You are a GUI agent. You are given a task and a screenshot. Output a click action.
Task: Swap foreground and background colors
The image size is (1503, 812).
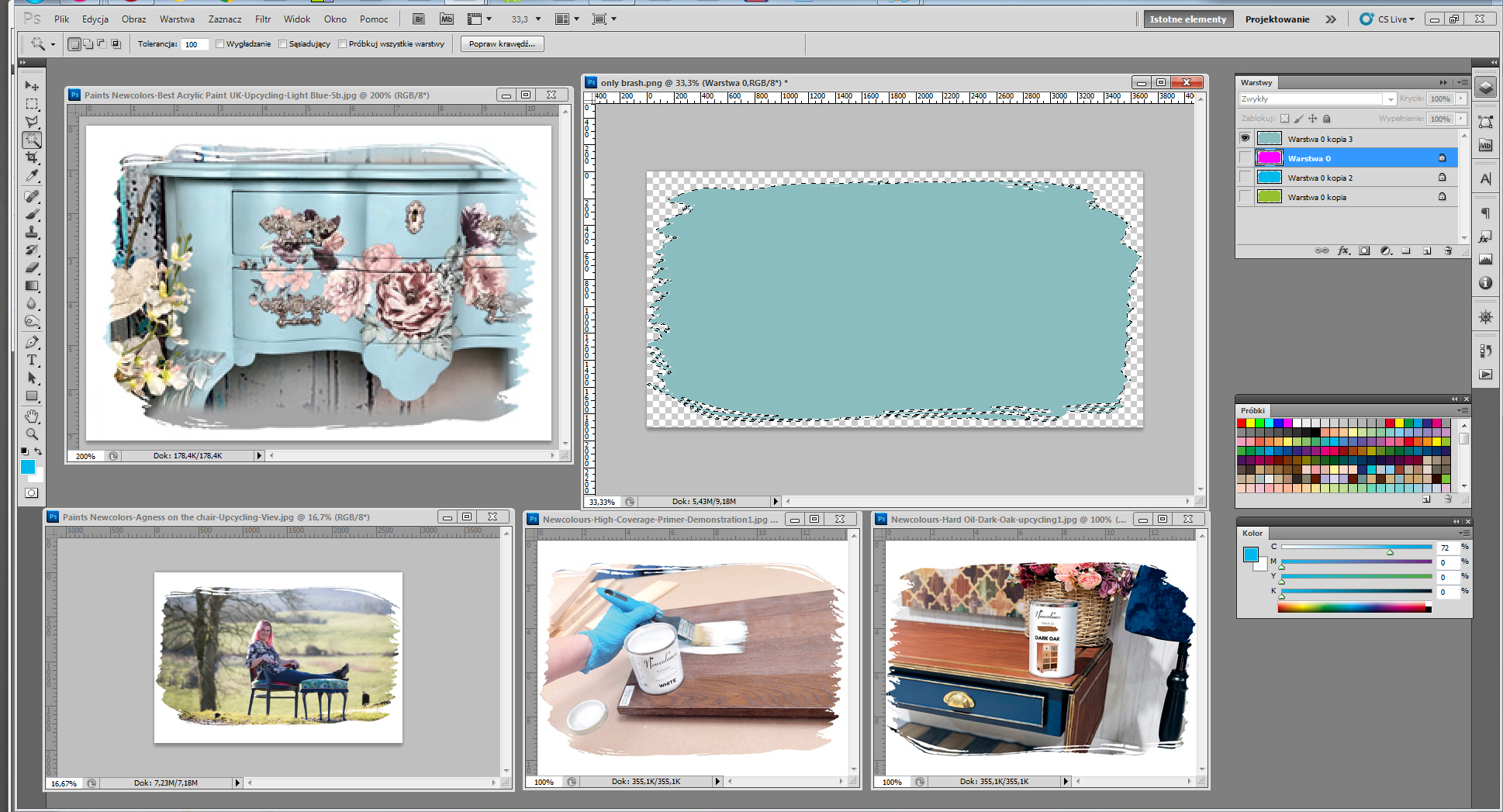pyautogui.click(x=38, y=451)
